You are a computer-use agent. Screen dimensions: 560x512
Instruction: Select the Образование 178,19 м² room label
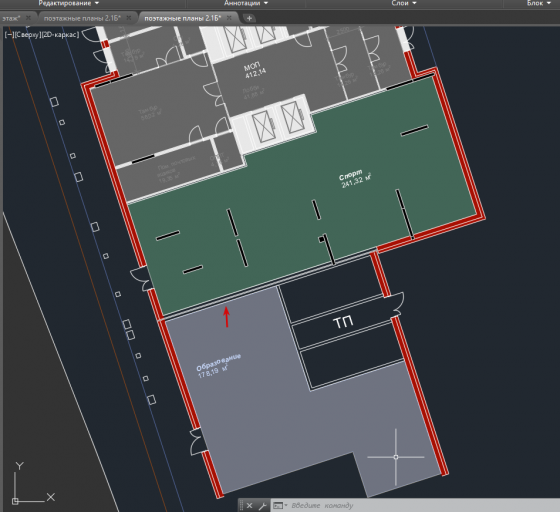[219, 366]
